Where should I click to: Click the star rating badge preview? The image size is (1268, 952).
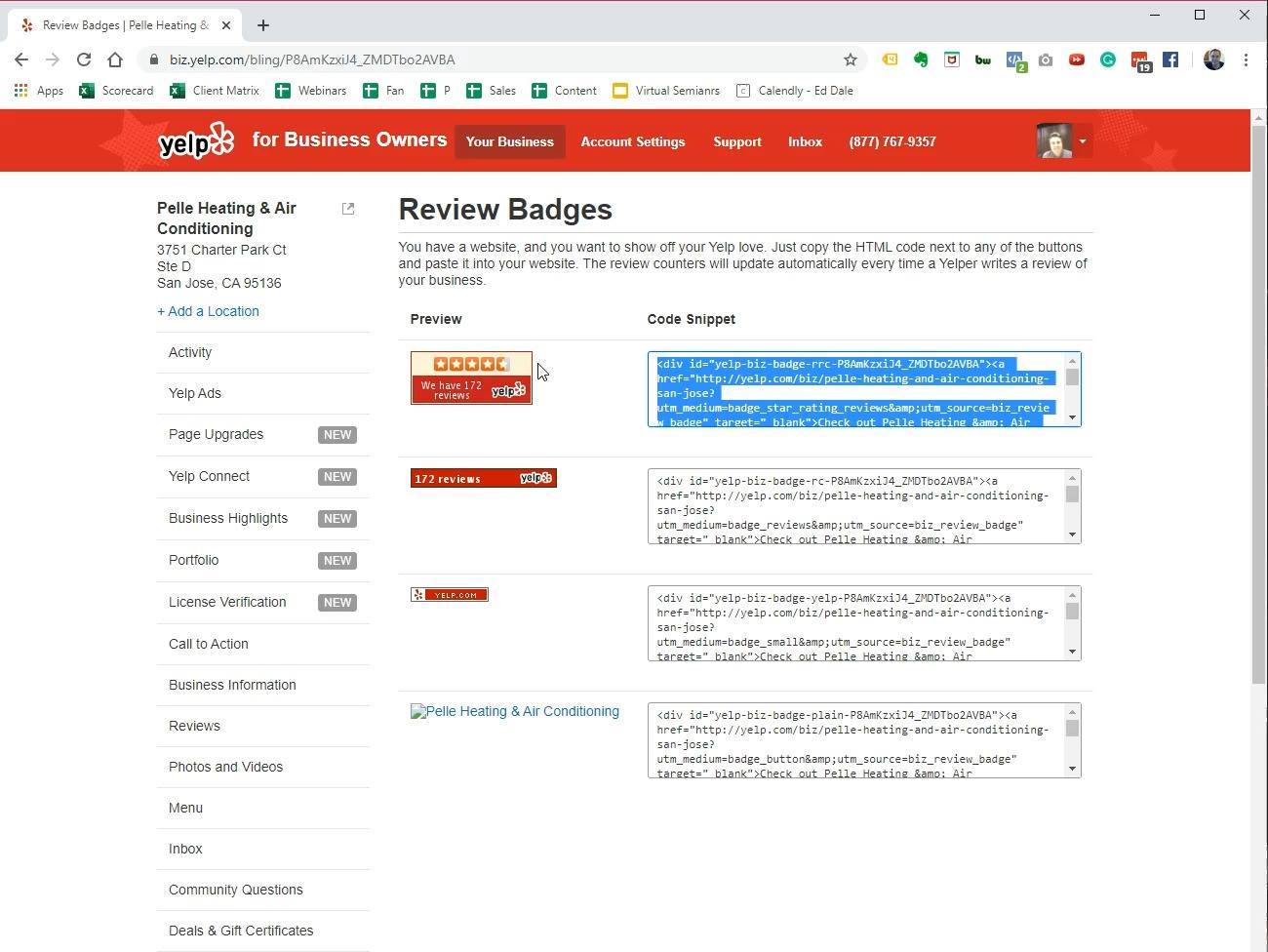click(471, 377)
